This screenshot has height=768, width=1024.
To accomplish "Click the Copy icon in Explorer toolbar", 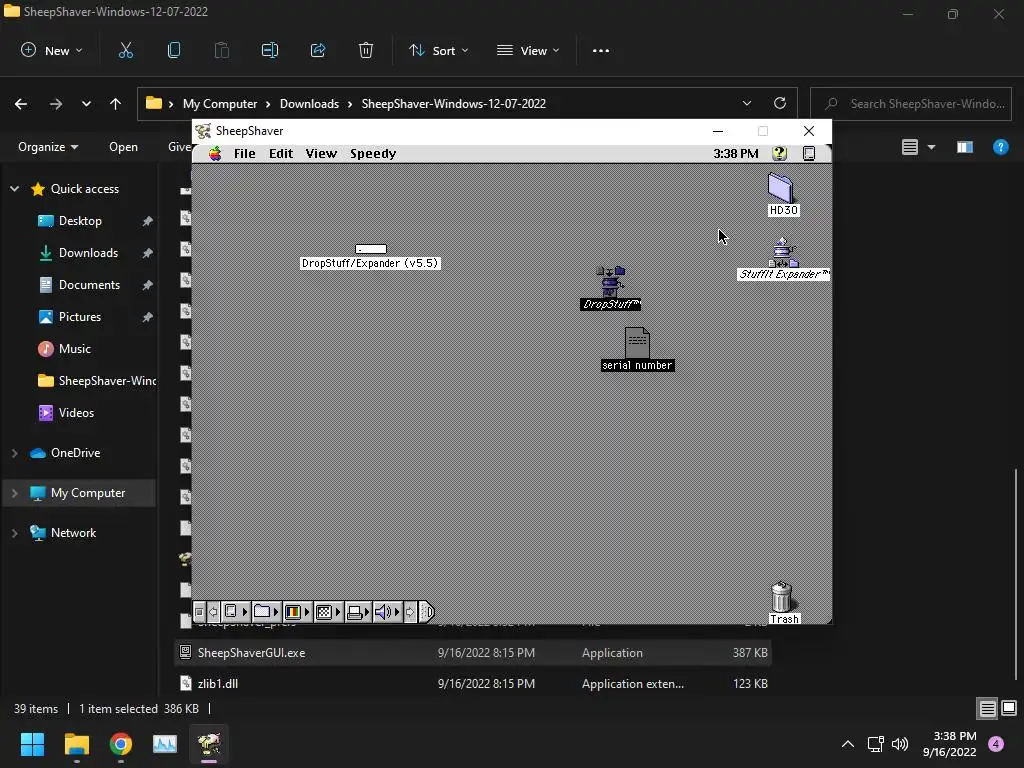I will [174, 50].
